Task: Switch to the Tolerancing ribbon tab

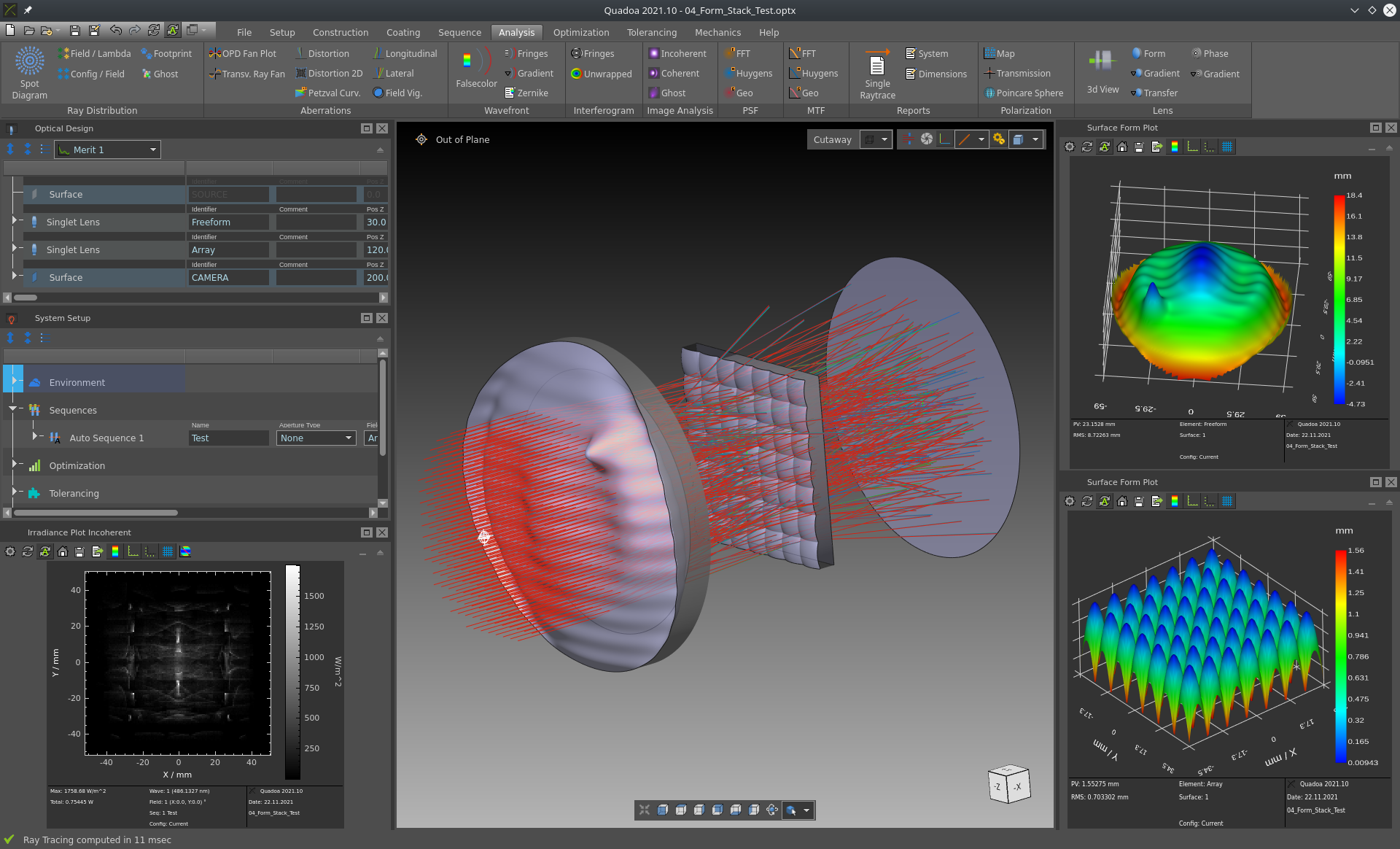Action: tap(652, 32)
